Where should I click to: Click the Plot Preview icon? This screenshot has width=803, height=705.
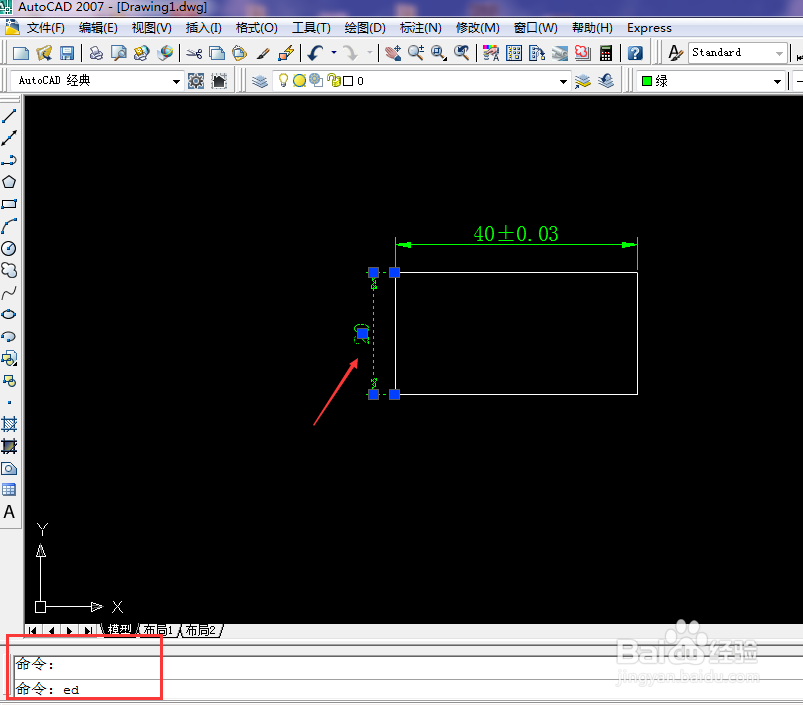pyautogui.click(x=119, y=53)
